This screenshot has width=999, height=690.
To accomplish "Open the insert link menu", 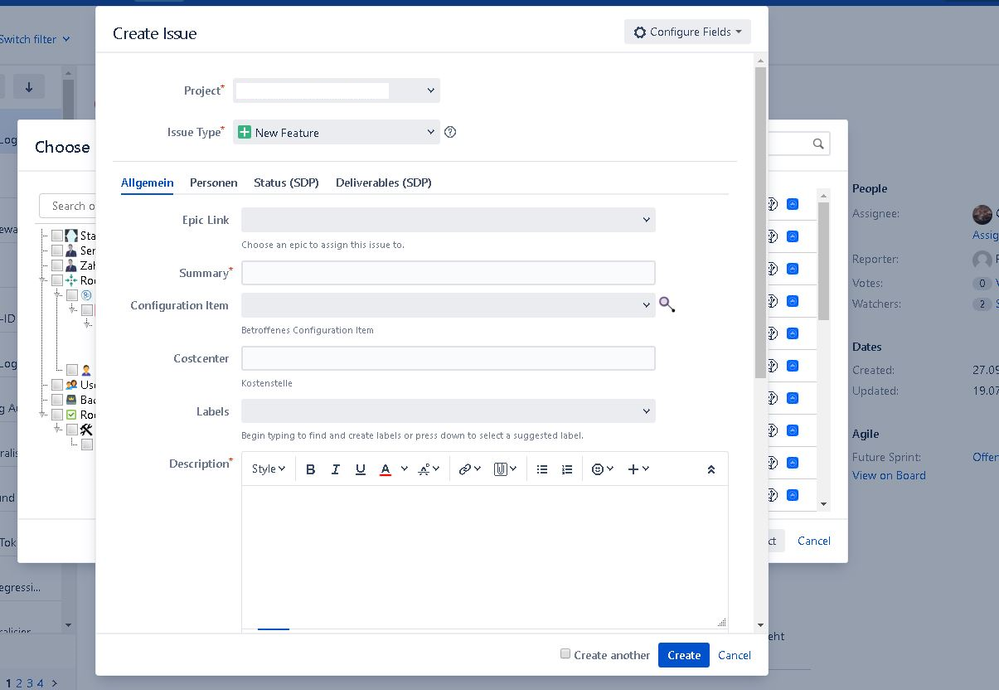I will coord(470,469).
